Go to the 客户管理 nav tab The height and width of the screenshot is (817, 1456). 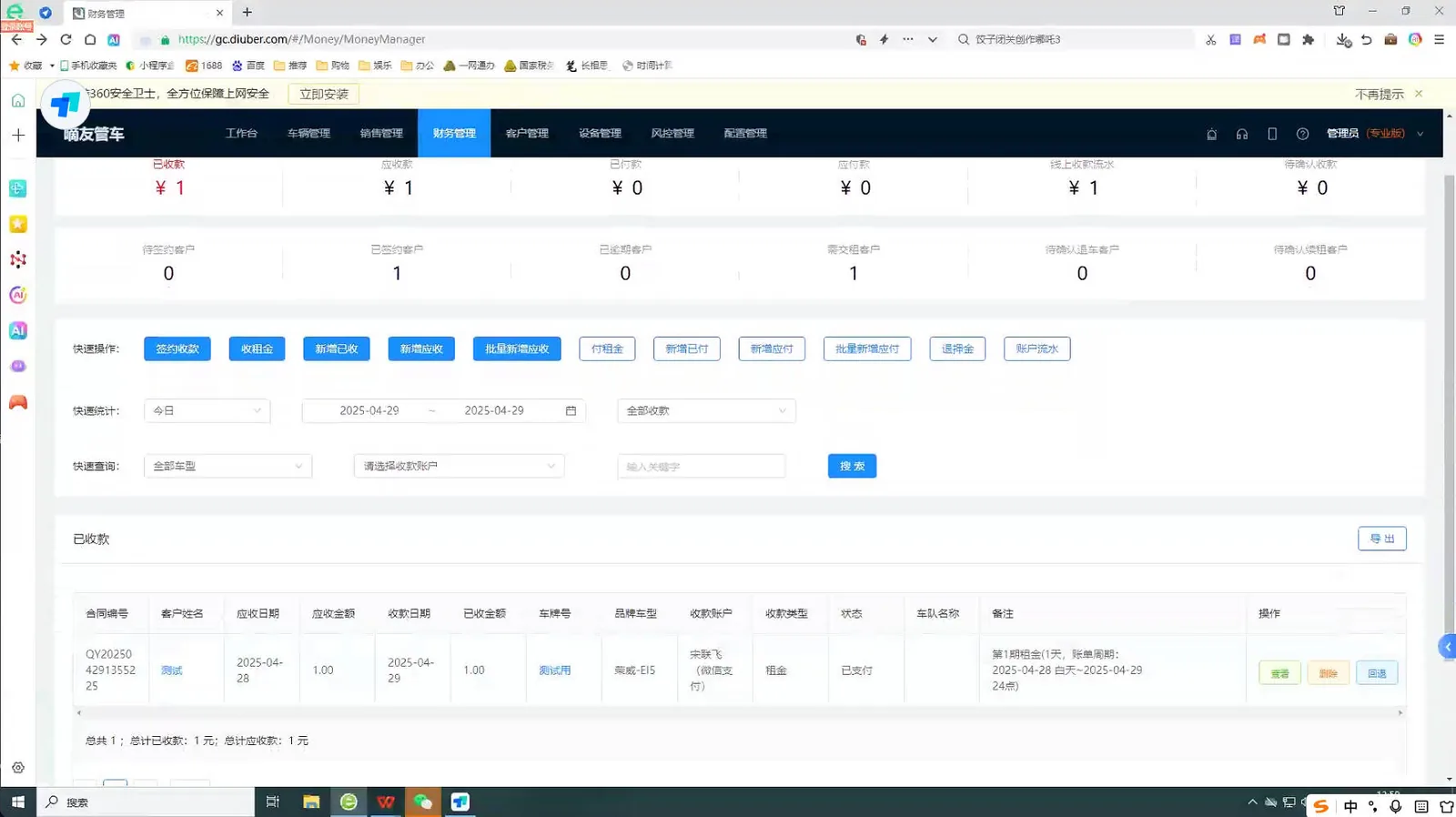pyautogui.click(x=527, y=134)
